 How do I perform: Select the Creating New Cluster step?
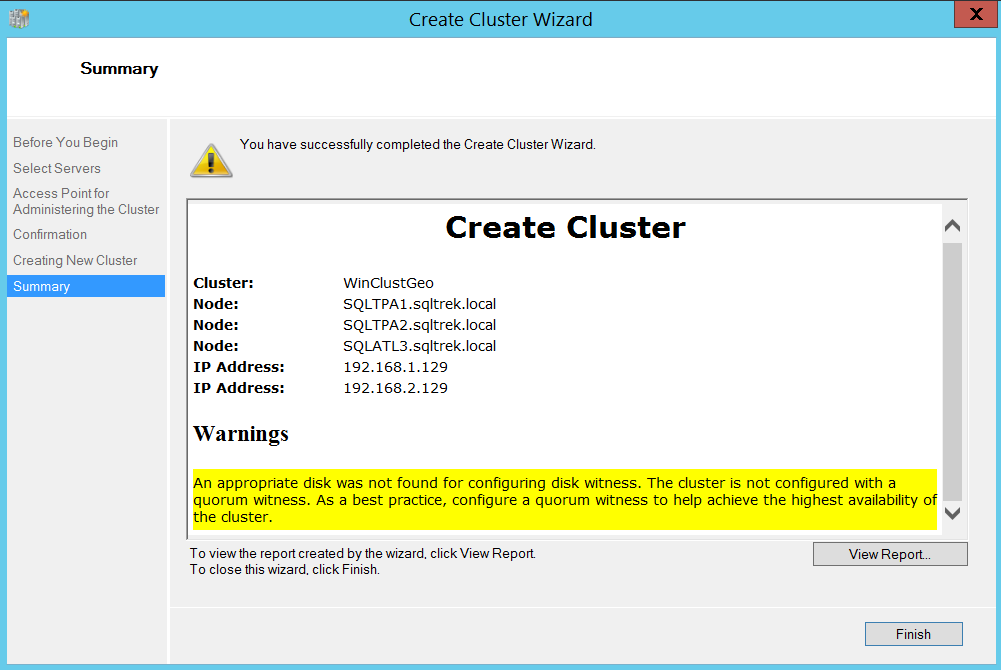point(75,260)
